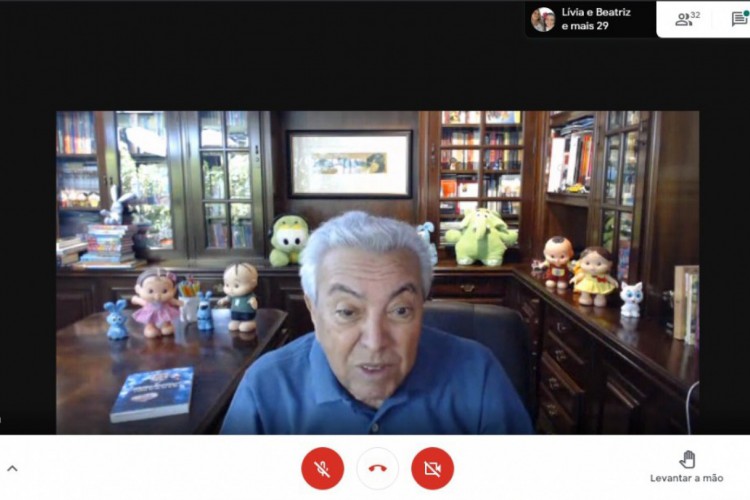Select the Lívia e Beatriz avatar thumbnail
Viewport: 750px width, 500px height.
tap(543, 19)
